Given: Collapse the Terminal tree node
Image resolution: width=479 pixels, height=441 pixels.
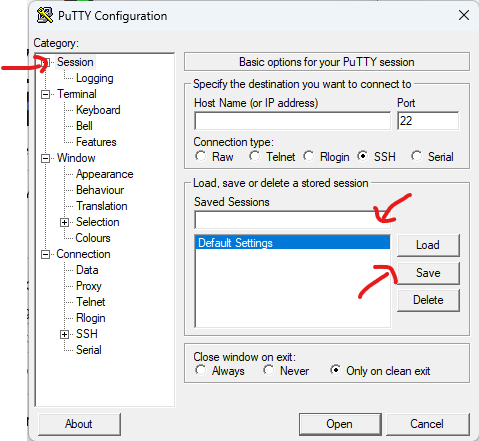Looking at the screenshot, I should coord(45,94).
